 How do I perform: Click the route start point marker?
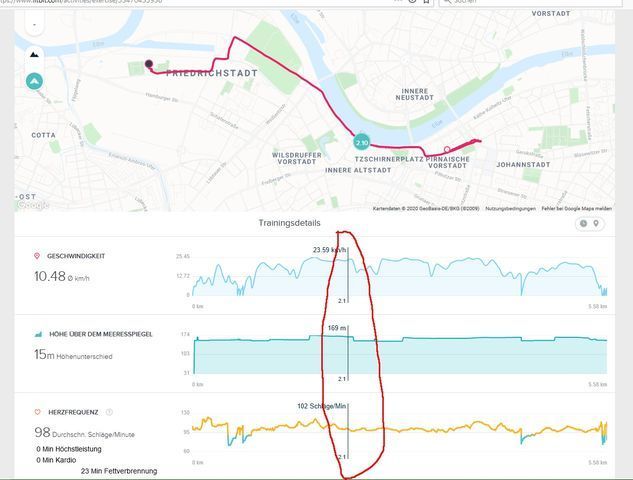point(149,64)
